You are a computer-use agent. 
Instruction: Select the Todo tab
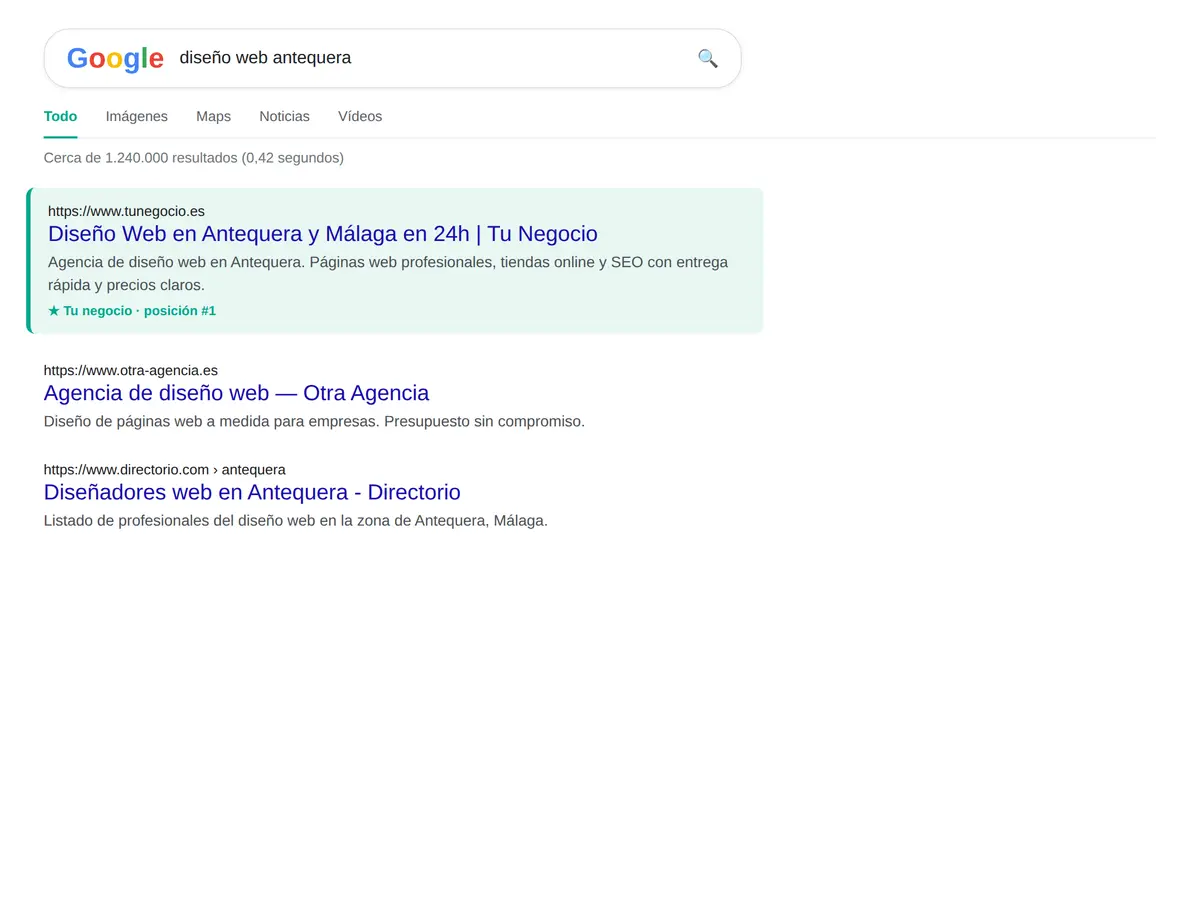point(60,117)
